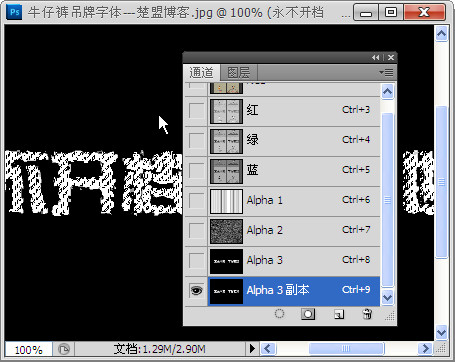Save selection as channel icon
455x362 pixels.
(x=308, y=314)
